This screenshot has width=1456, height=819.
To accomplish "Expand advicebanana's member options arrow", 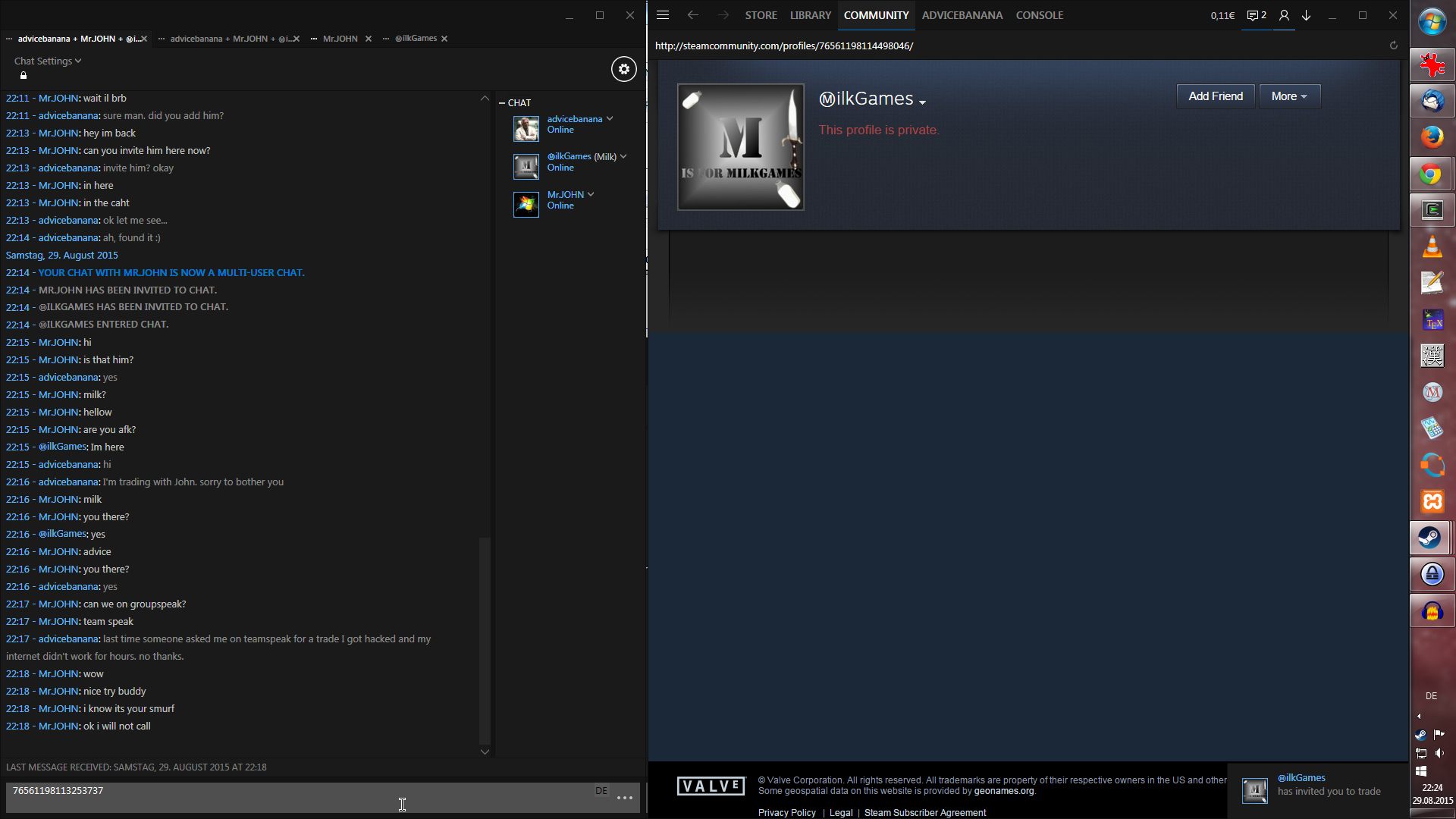I will 610,118.
